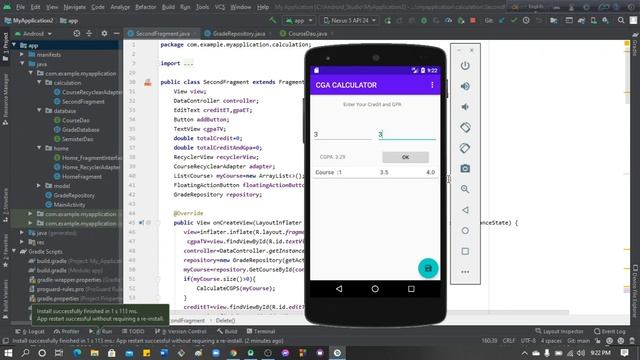
Task: Click the emulator rotate right icon
Action: [465, 148]
